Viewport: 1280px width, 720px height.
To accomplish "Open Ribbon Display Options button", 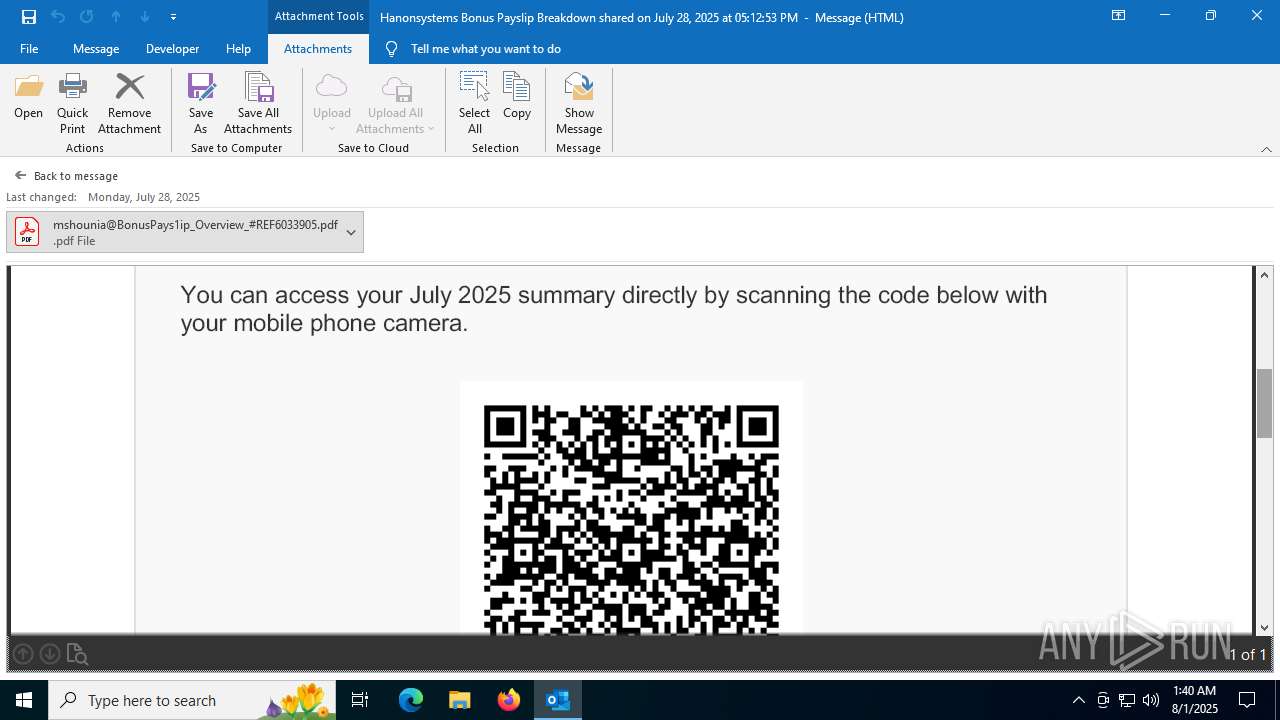I will 1118,16.
